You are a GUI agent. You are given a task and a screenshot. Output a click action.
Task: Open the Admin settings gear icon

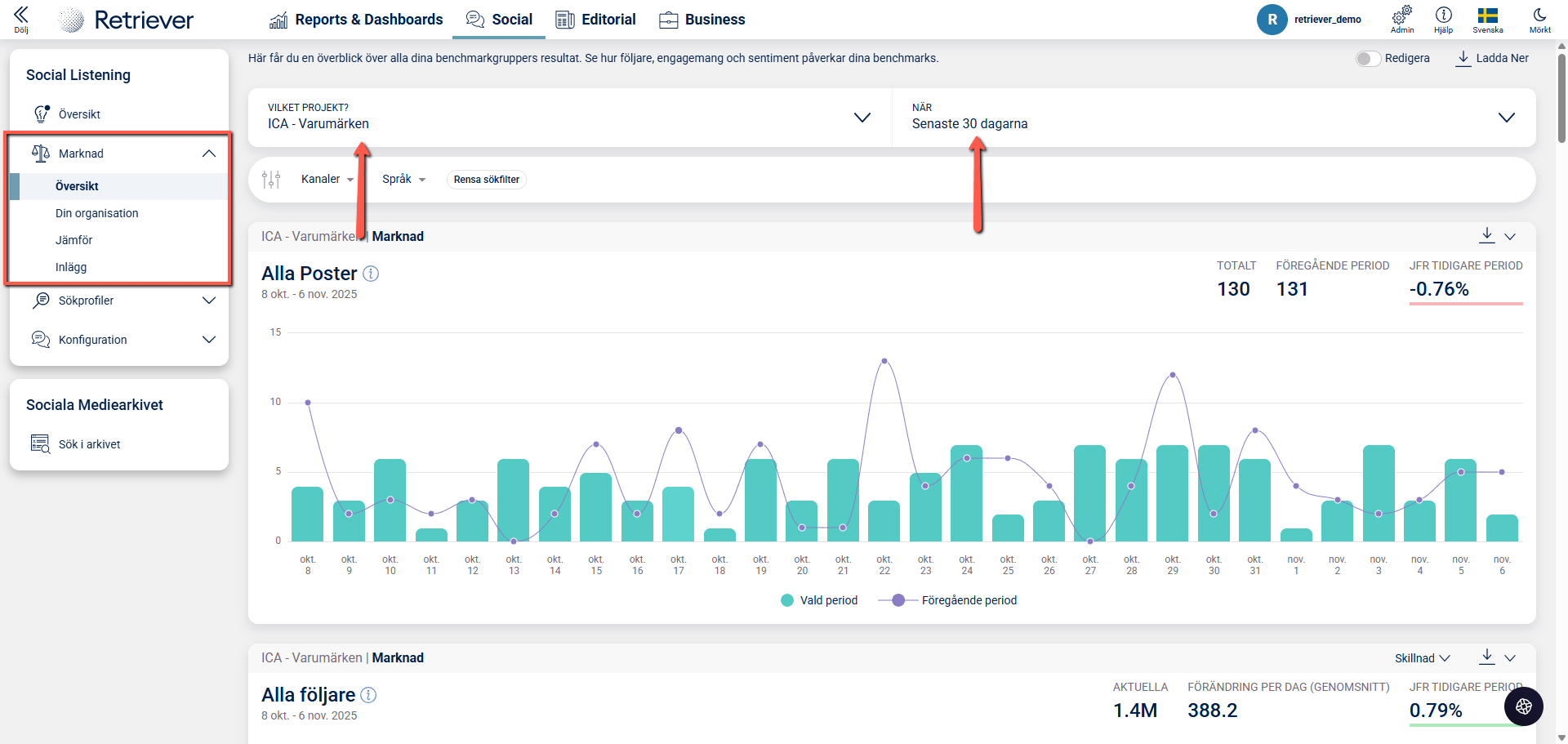1402,18
